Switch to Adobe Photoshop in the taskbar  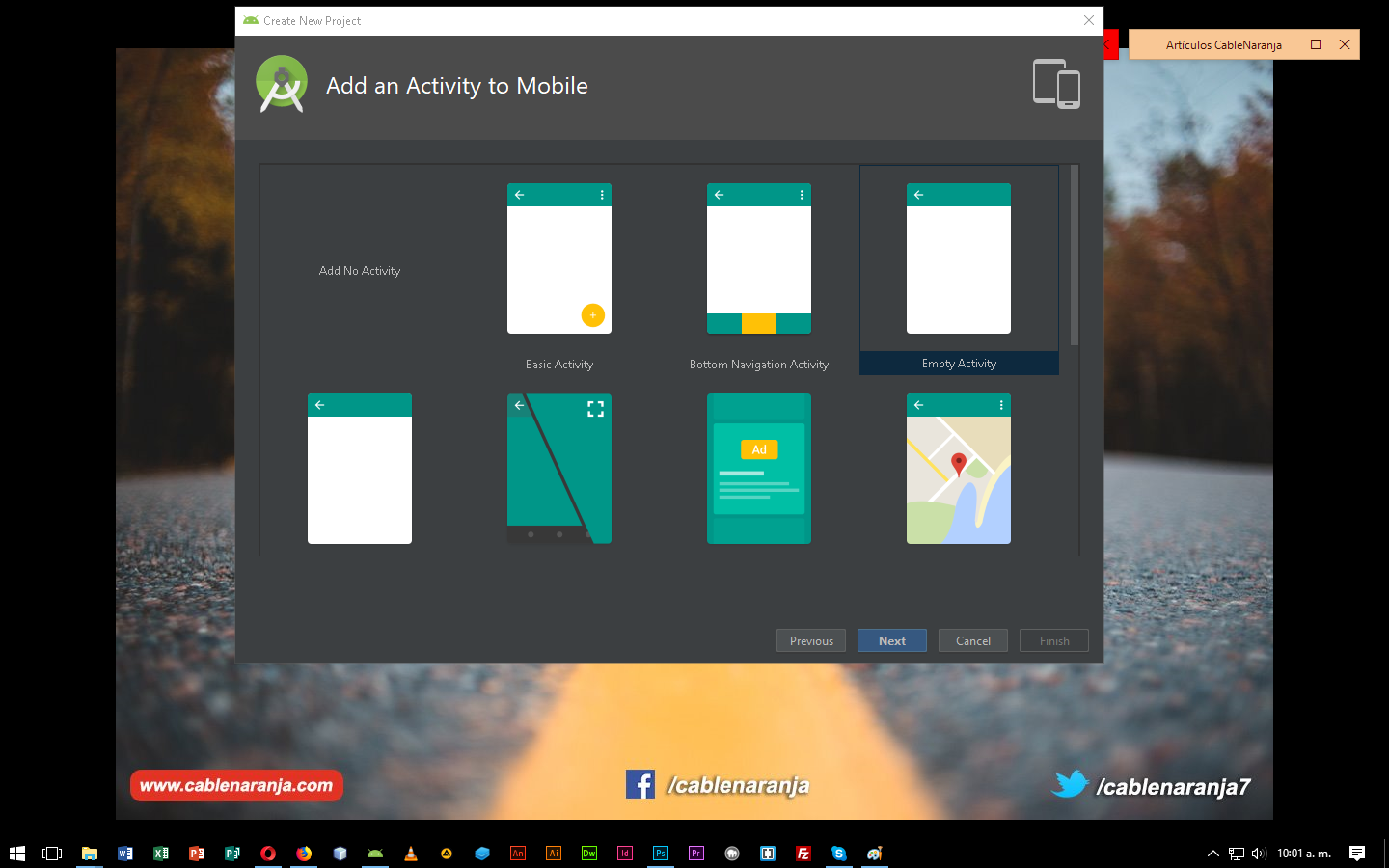(x=661, y=854)
